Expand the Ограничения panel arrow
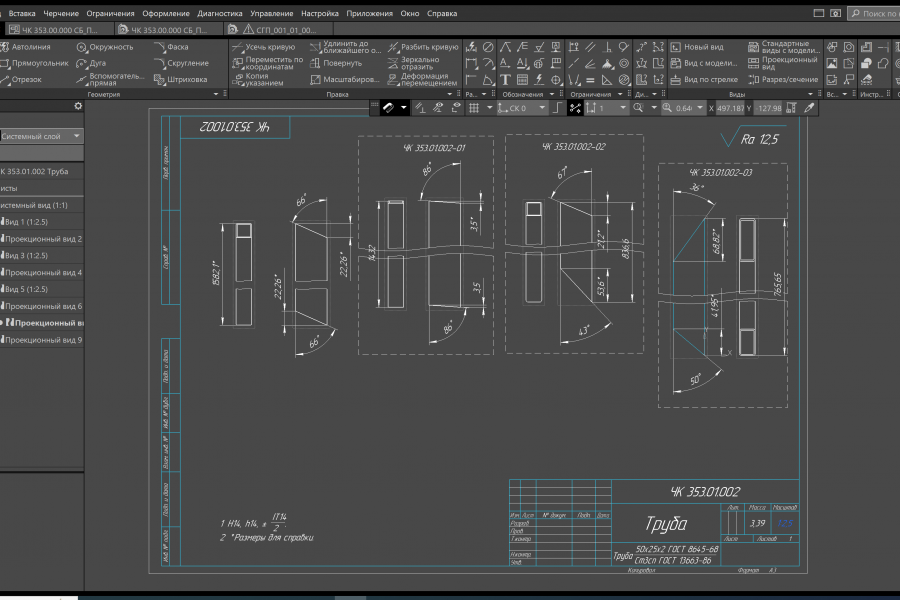This screenshot has width=900, height=600. (x=620, y=94)
